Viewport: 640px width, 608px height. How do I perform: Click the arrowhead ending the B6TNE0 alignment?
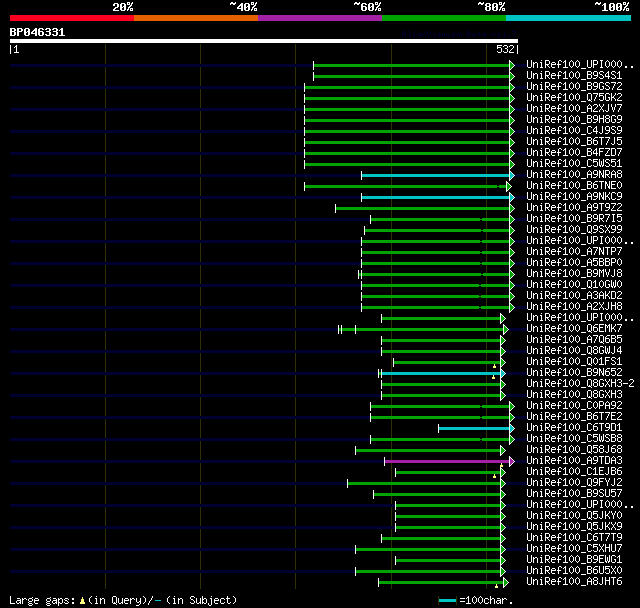pos(509,186)
